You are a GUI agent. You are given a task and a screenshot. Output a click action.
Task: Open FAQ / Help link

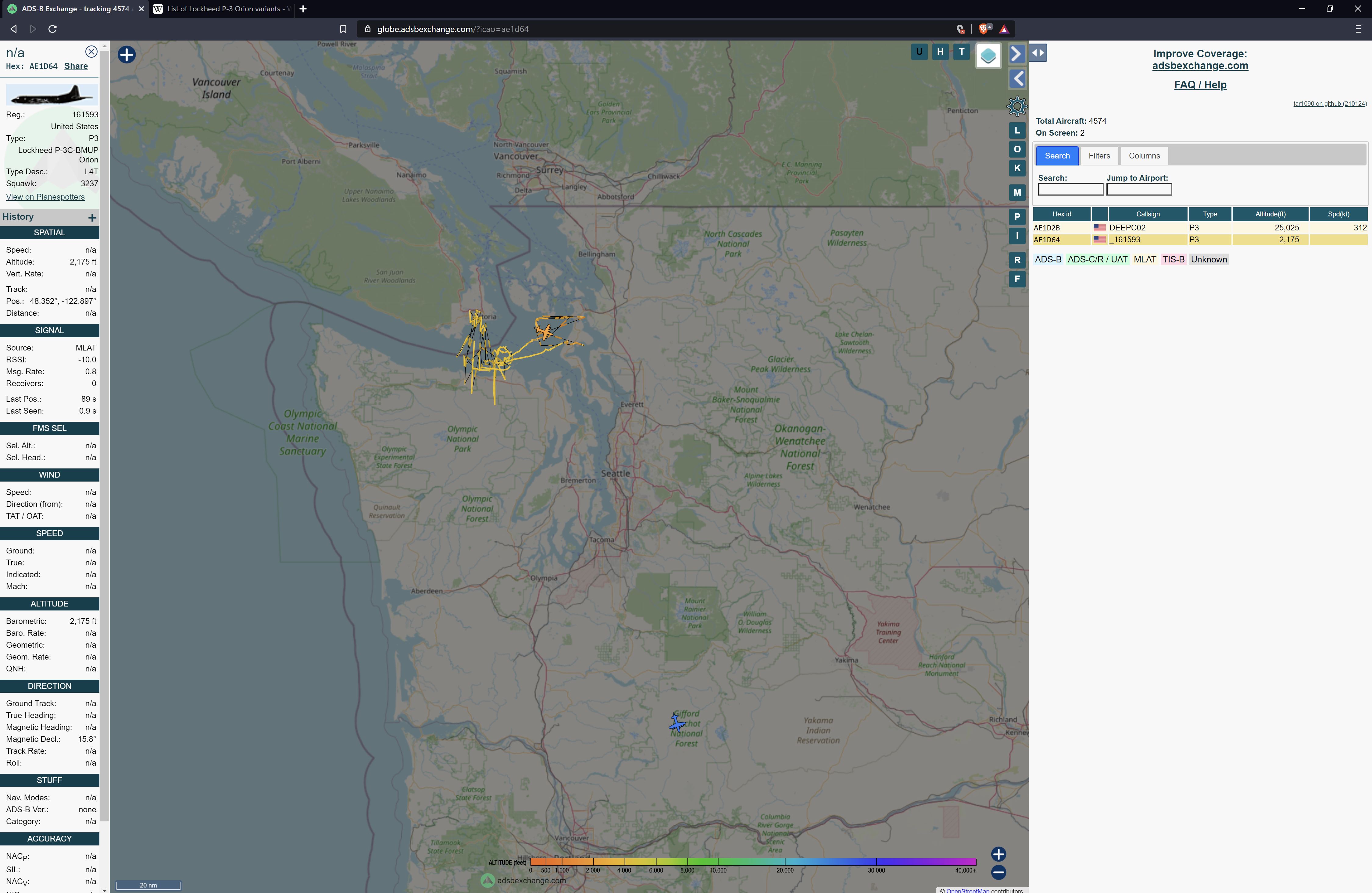1200,85
